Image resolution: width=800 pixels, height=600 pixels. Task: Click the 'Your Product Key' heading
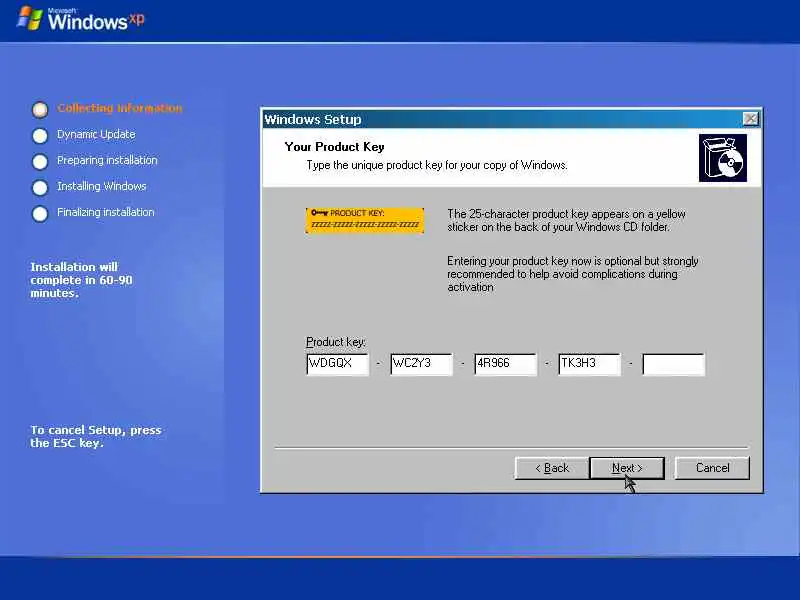click(x=334, y=147)
